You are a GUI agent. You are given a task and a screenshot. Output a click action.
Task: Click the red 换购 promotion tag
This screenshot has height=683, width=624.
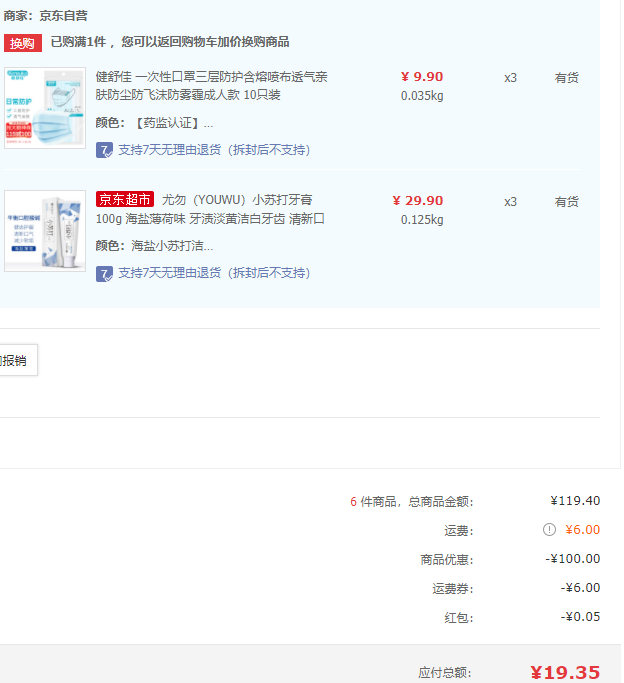pyautogui.click(x=23, y=43)
